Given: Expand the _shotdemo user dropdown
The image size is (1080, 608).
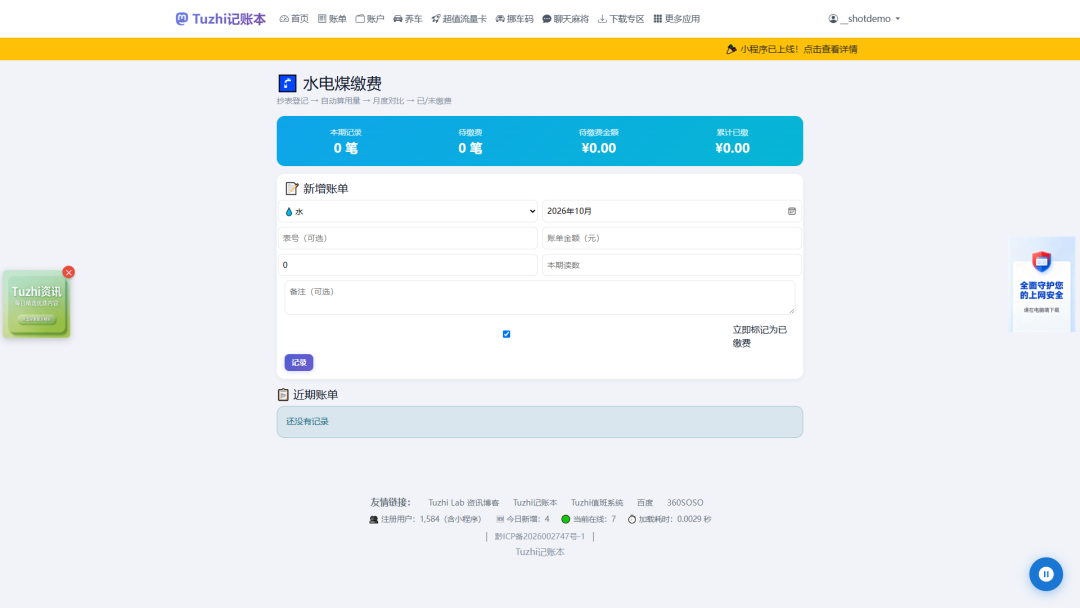Looking at the screenshot, I should (864, 19).
